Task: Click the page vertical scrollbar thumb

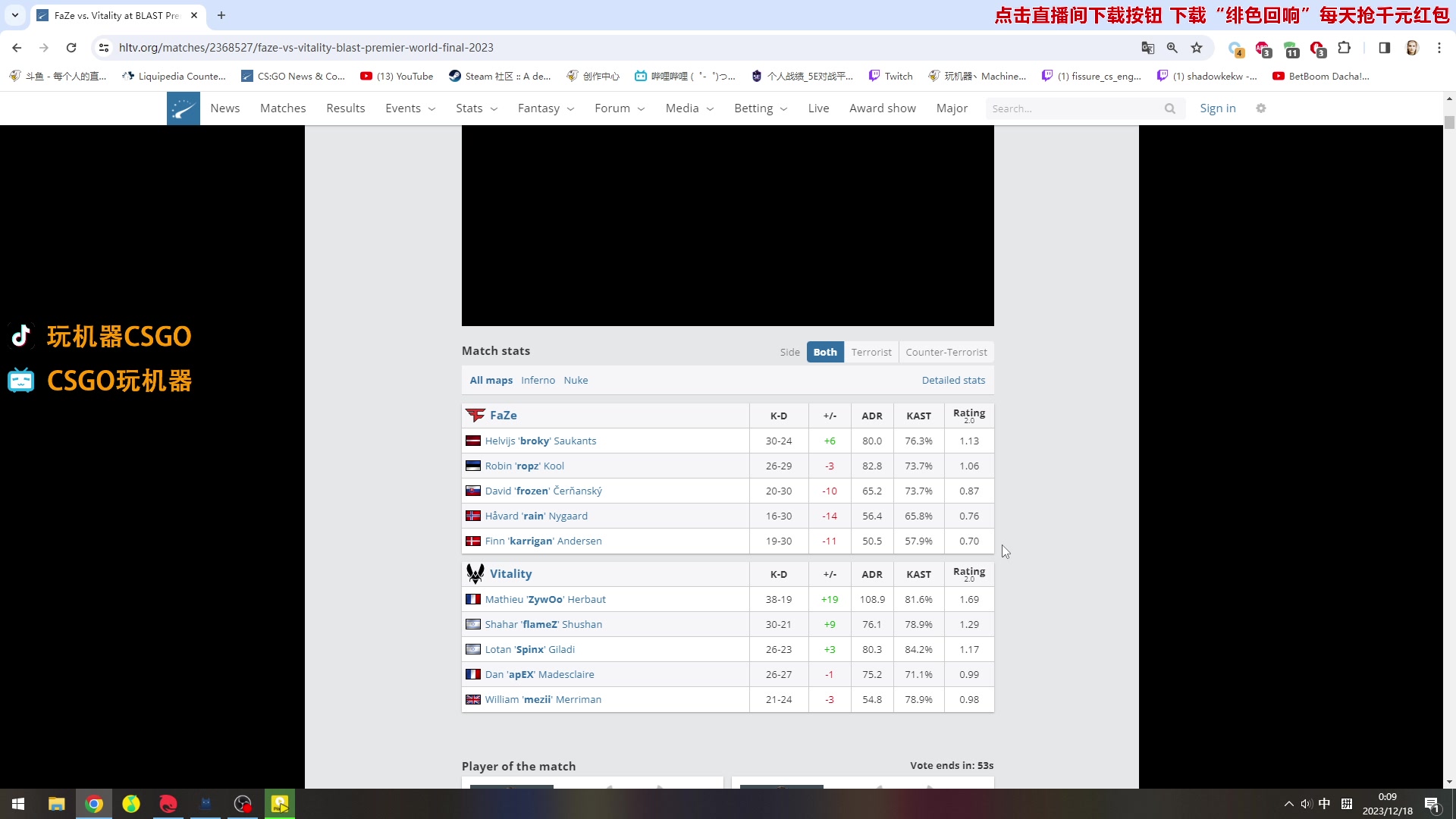Action: (x=1449, y=122)
